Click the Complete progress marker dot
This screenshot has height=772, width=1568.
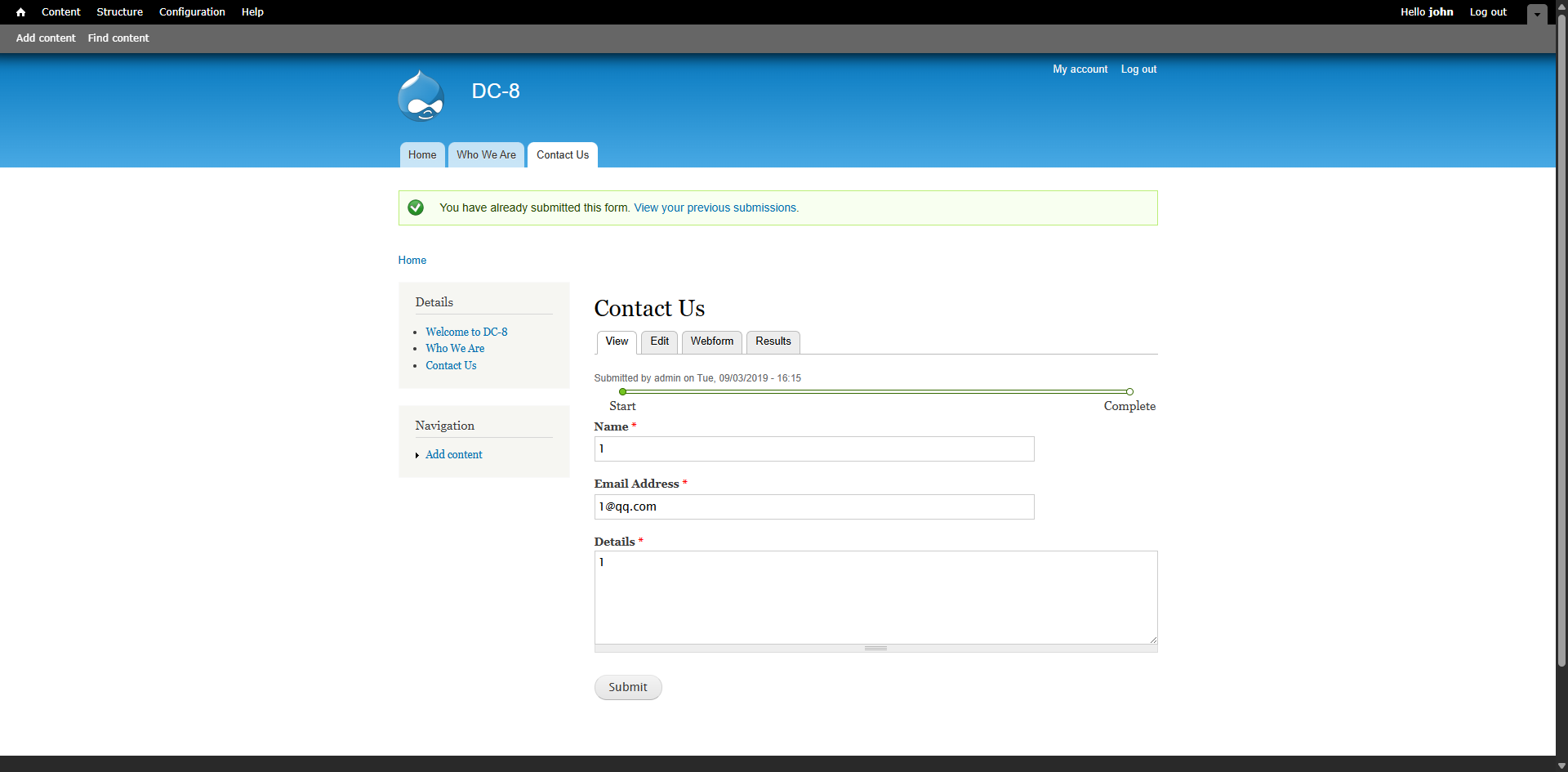[x=1129, y=392]
